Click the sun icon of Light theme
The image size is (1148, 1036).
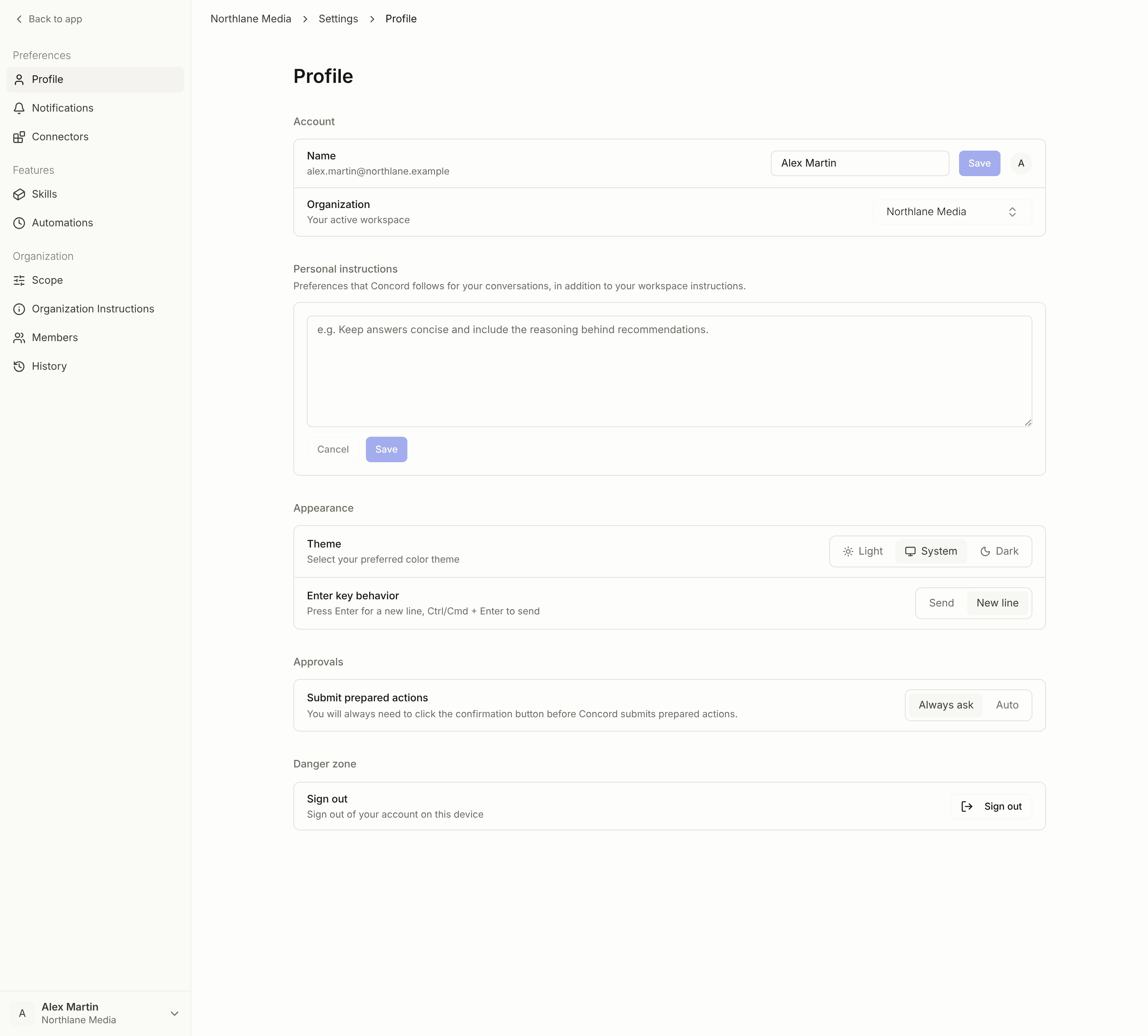coord(848,551)
